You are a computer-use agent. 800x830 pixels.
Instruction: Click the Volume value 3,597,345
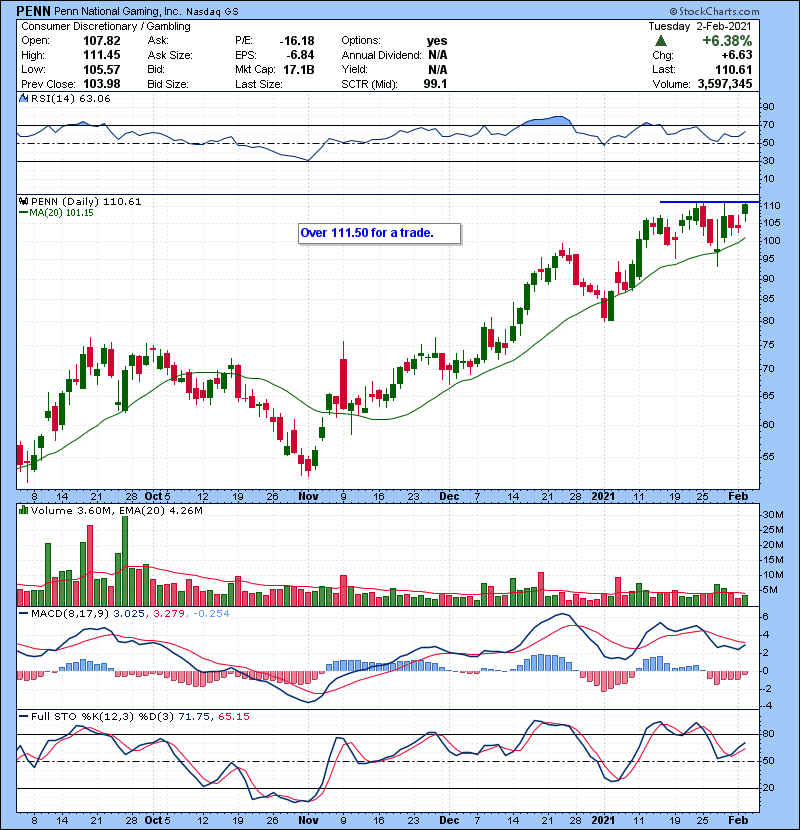click(x=725, y=84)
